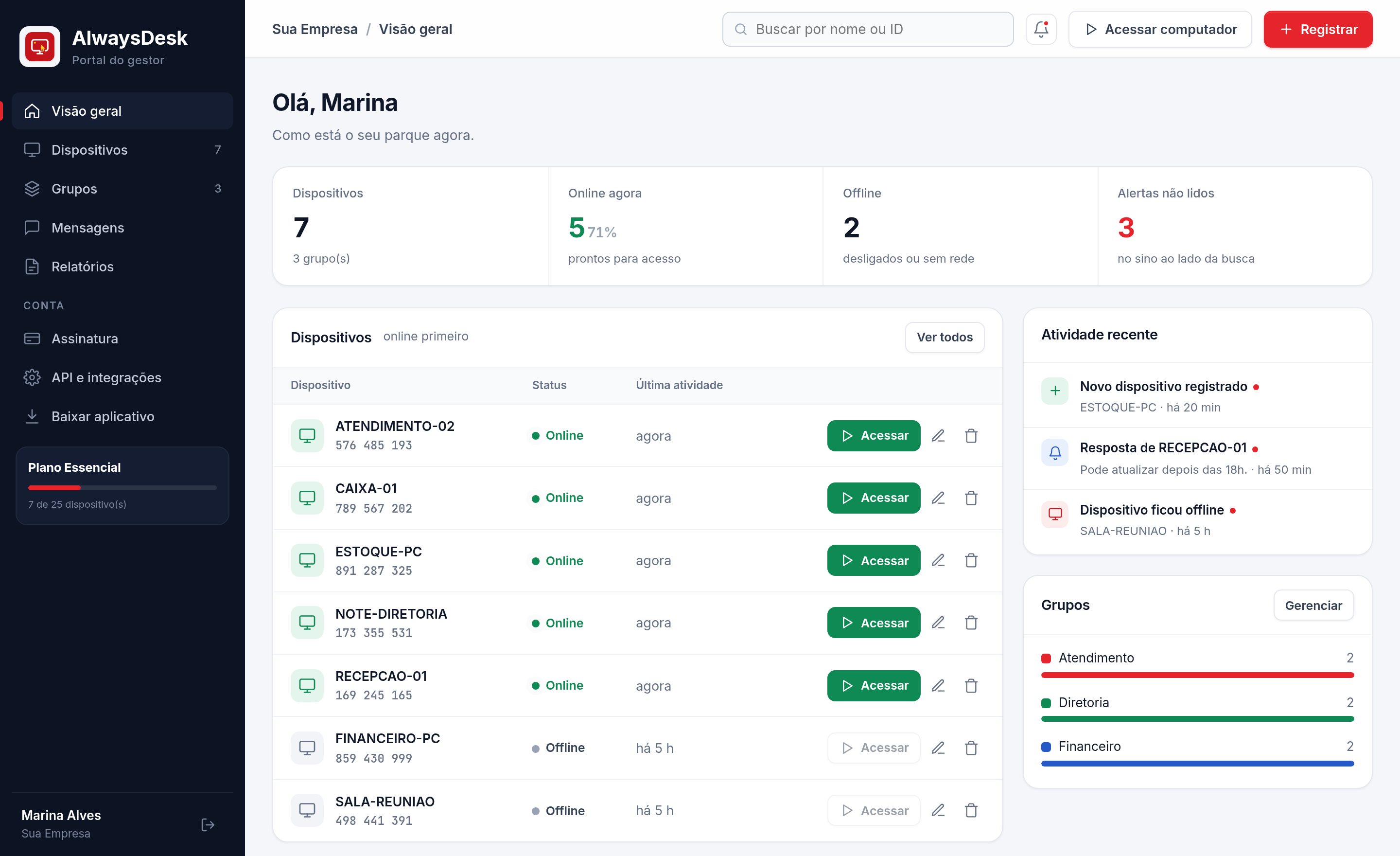The image size is (1400, 856).
Task: Open API e integrações settings
Action: pos(122,377)
